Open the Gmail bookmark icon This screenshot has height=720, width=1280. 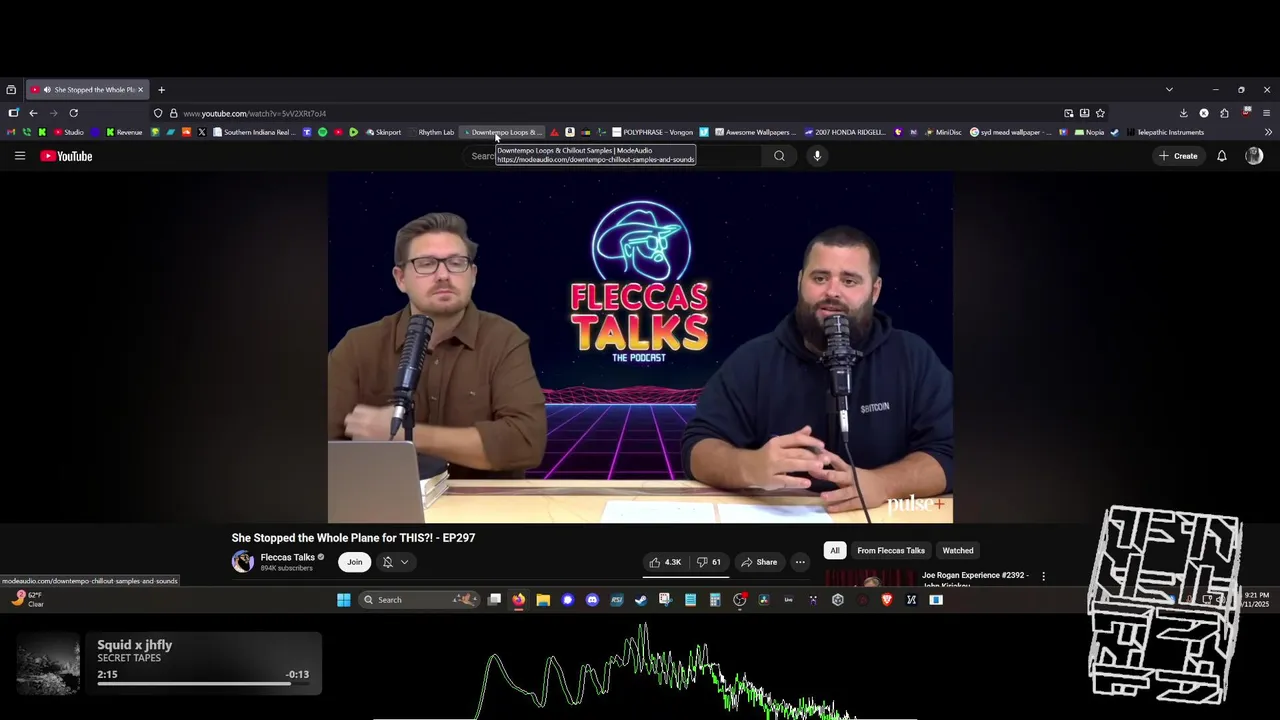[x=11, y=132]
